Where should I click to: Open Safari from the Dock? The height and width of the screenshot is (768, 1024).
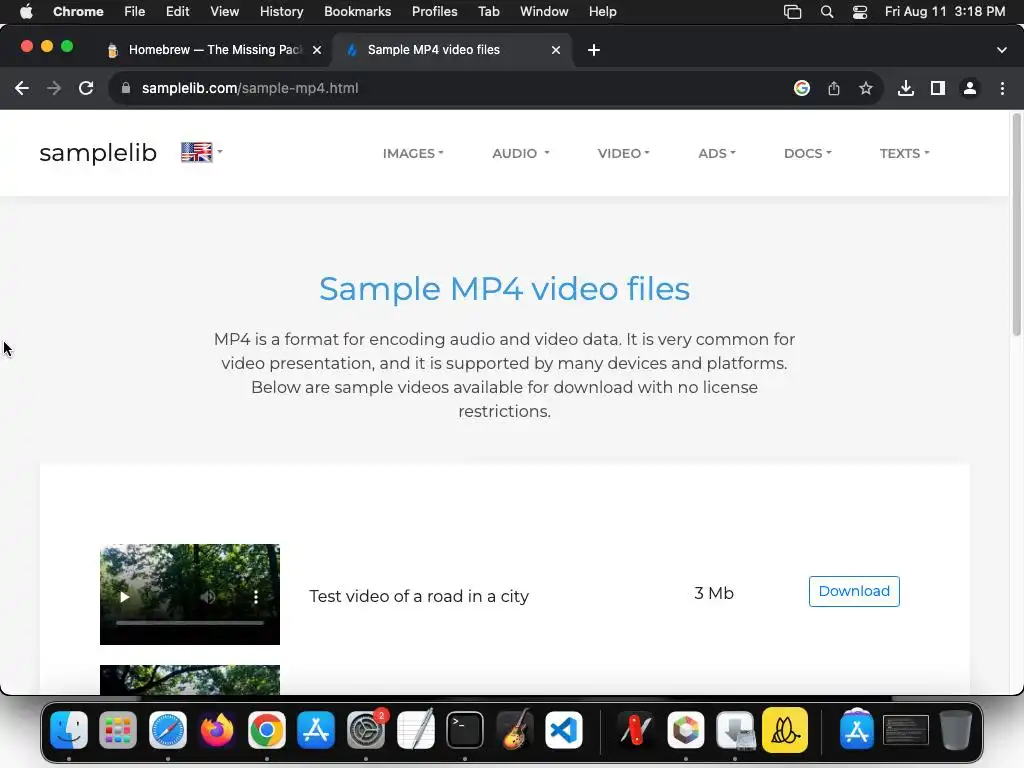(x=168, y=730)
